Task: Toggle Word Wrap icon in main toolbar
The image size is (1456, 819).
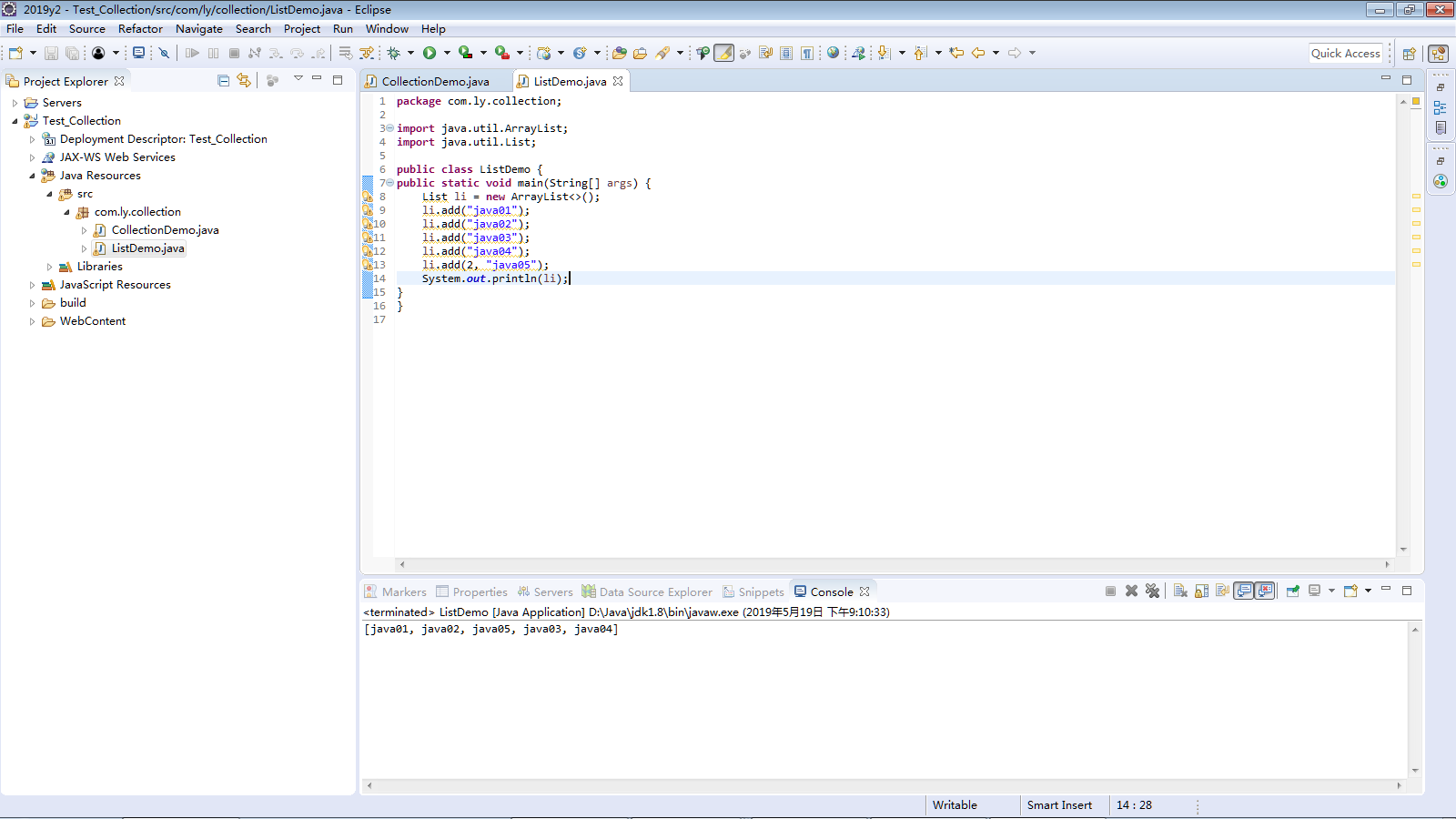Action: (765, 53)
